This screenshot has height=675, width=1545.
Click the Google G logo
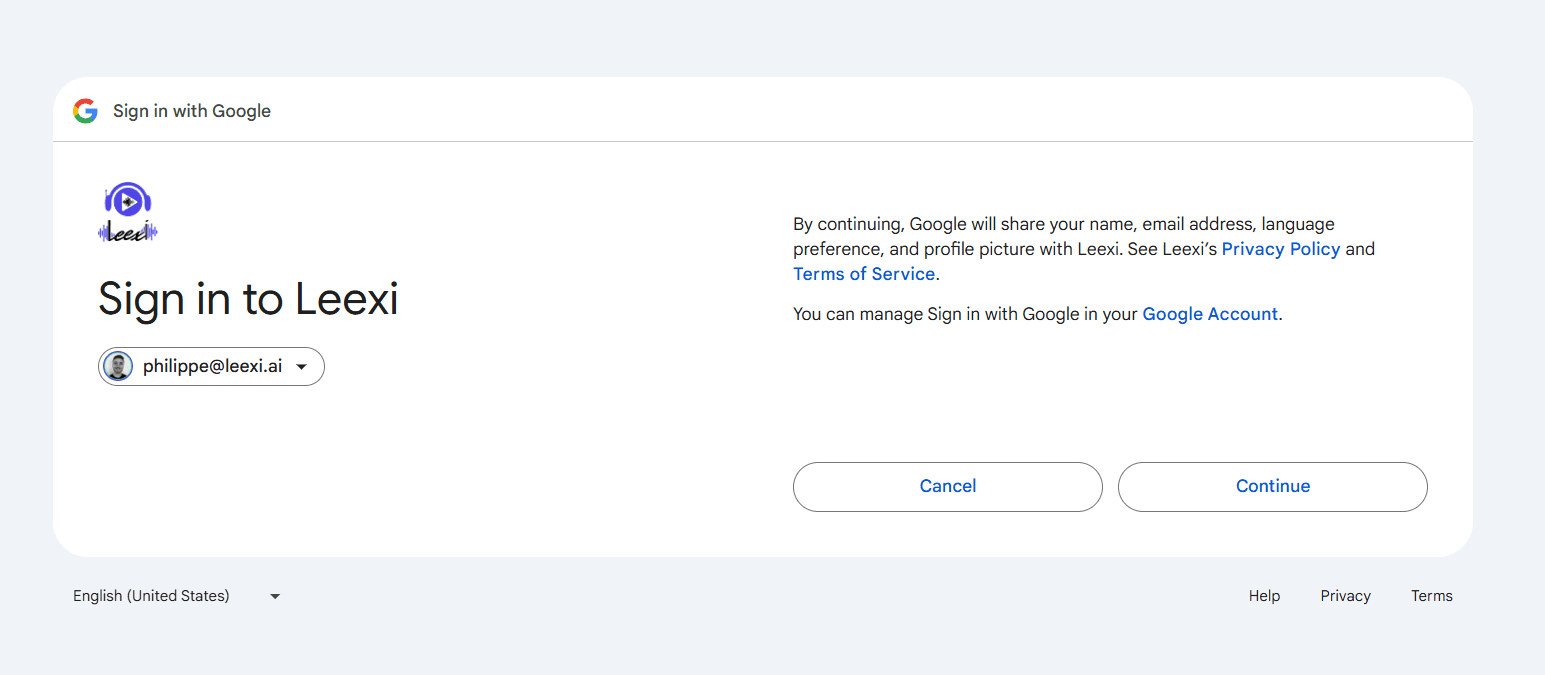click(85, 111)
